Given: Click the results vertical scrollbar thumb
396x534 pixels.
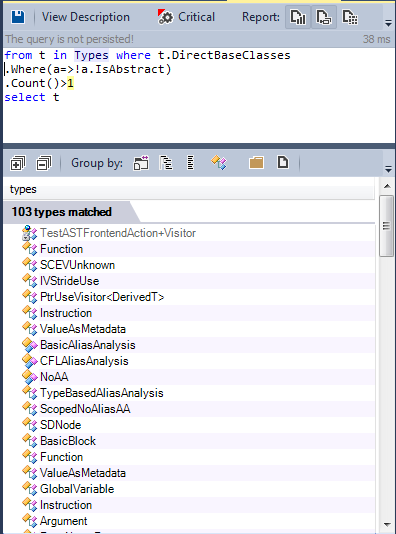Looking at the screenshot, I should 386,226.
